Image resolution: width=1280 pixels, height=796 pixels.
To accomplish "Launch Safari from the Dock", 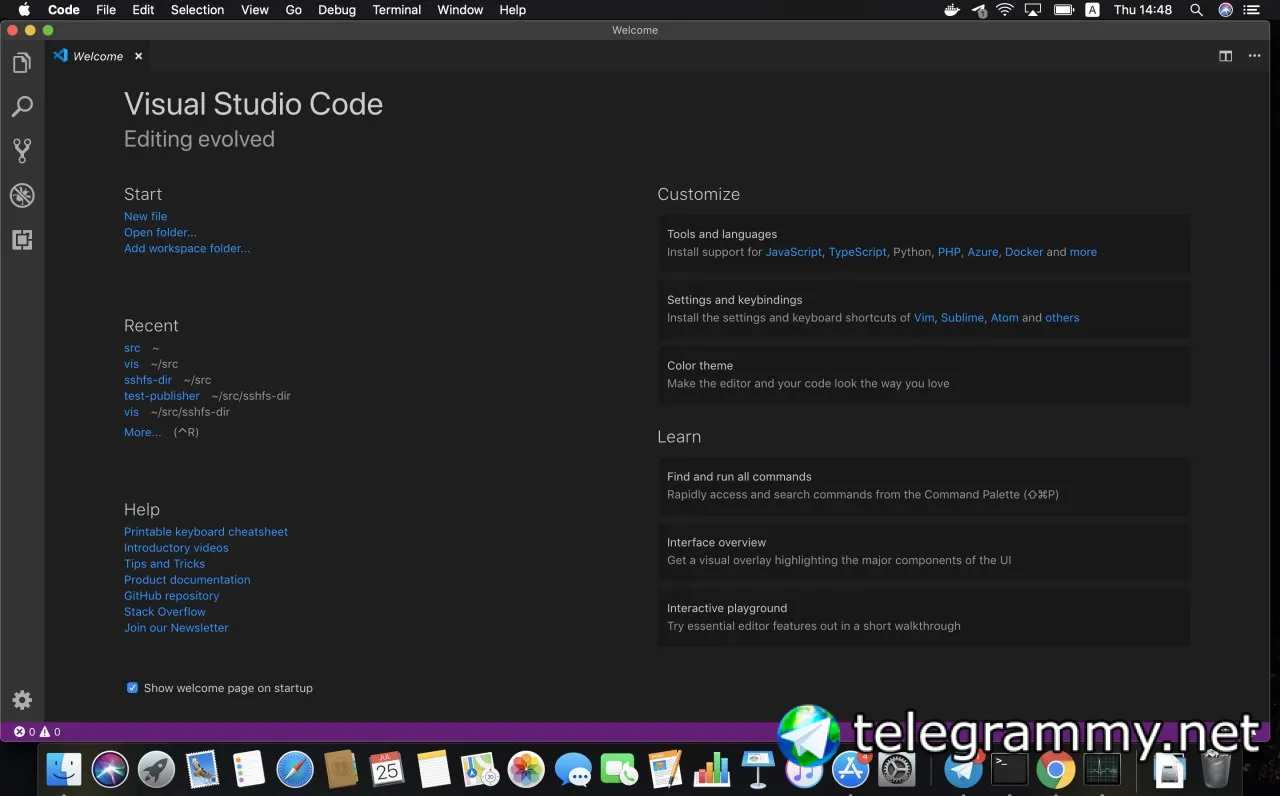I will click(x=295, y=769).
